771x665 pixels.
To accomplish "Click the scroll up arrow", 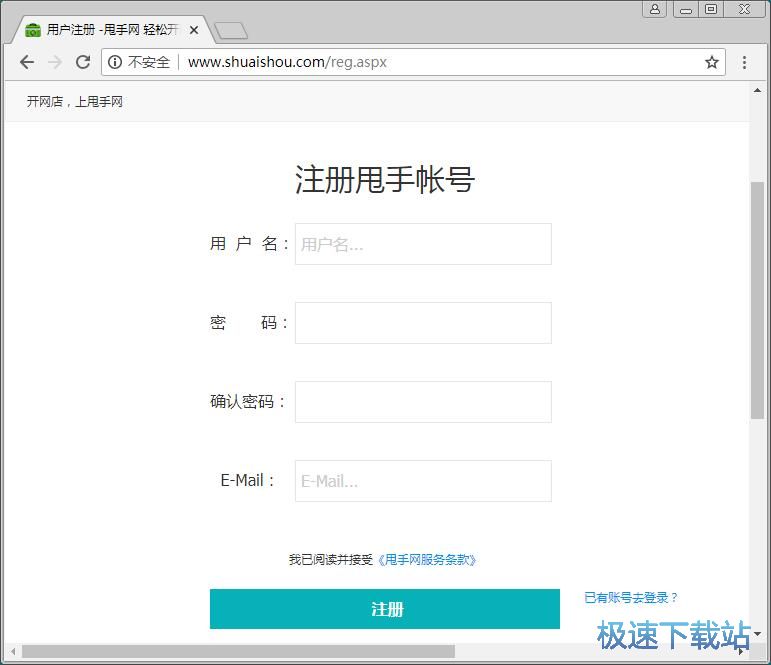I will click(x=757, y=91).
